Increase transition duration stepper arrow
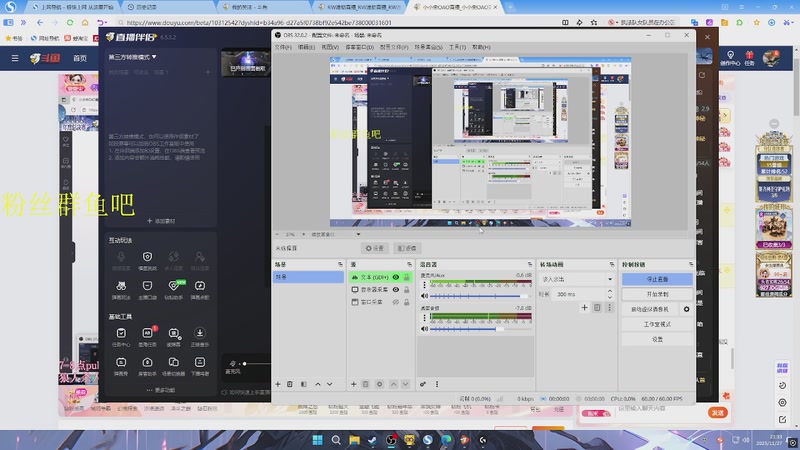The height and width of the screenshot is (450, 800). [x=610, y=291]
